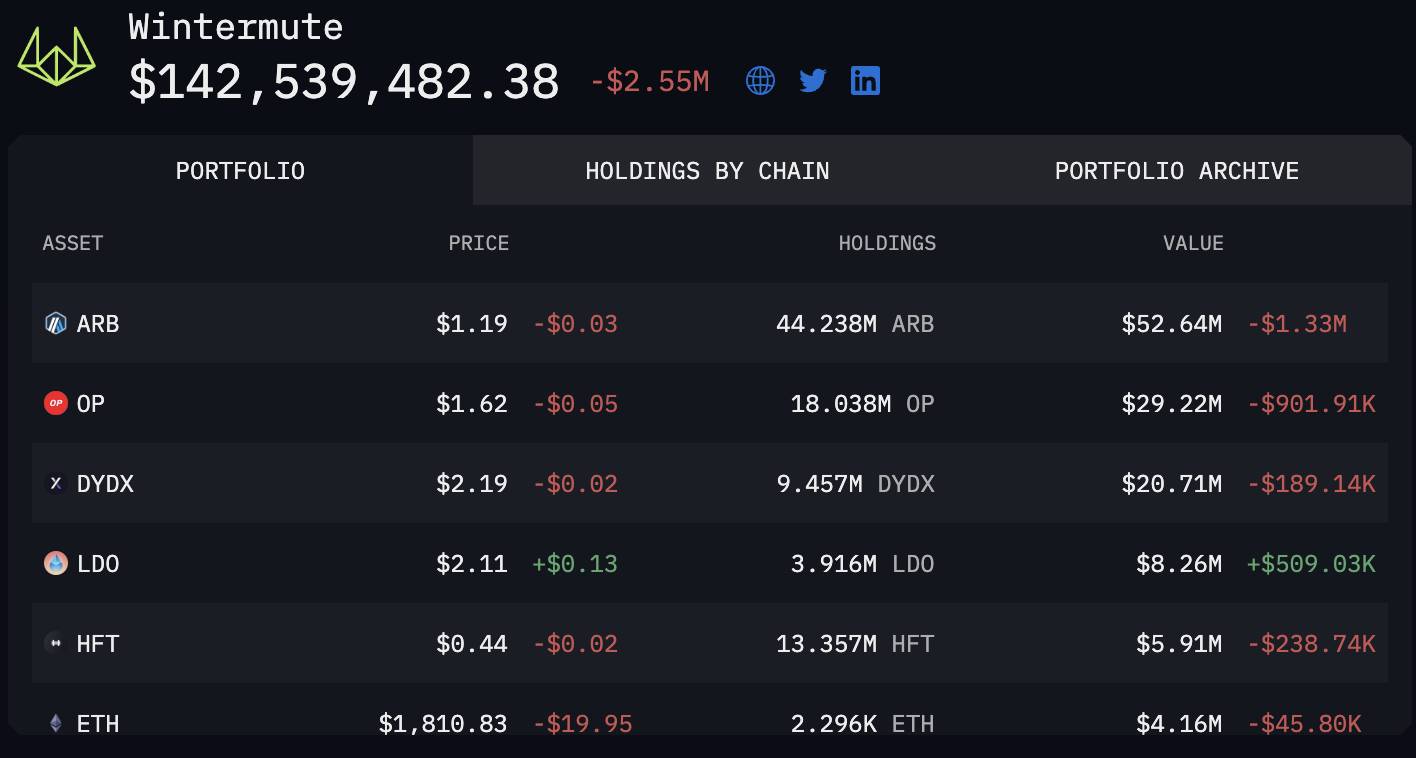The height and width of the screenshot is (758, 1416).
Task: Click the LDO token icon
Action: tap(56, 563)
